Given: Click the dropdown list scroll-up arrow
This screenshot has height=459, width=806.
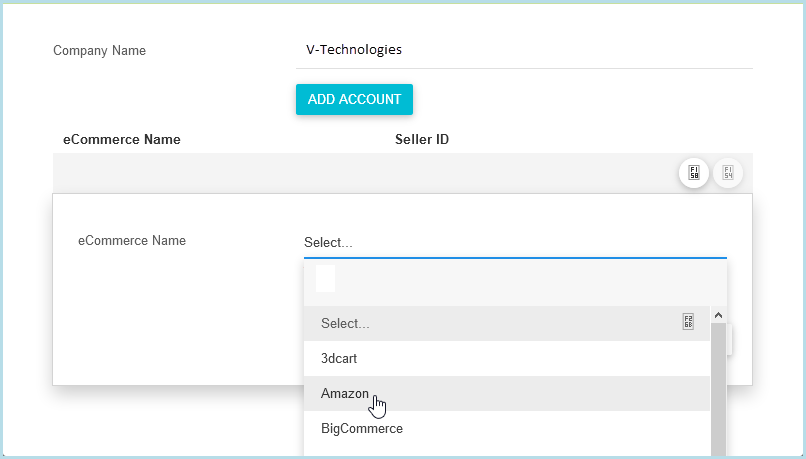Looking at the screenshot, I should 719,315.
